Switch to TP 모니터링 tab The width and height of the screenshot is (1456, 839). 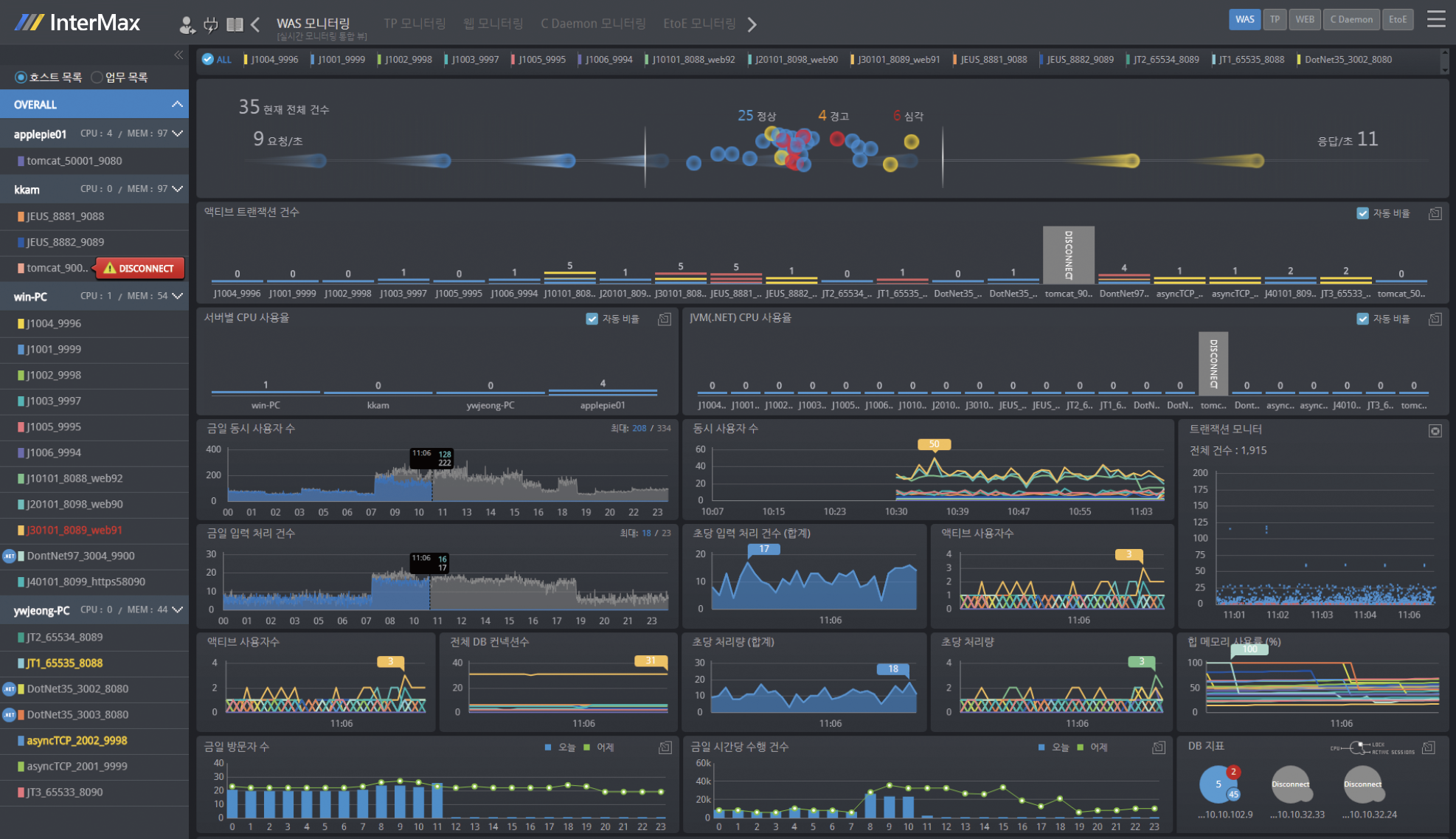pos(415,24)
